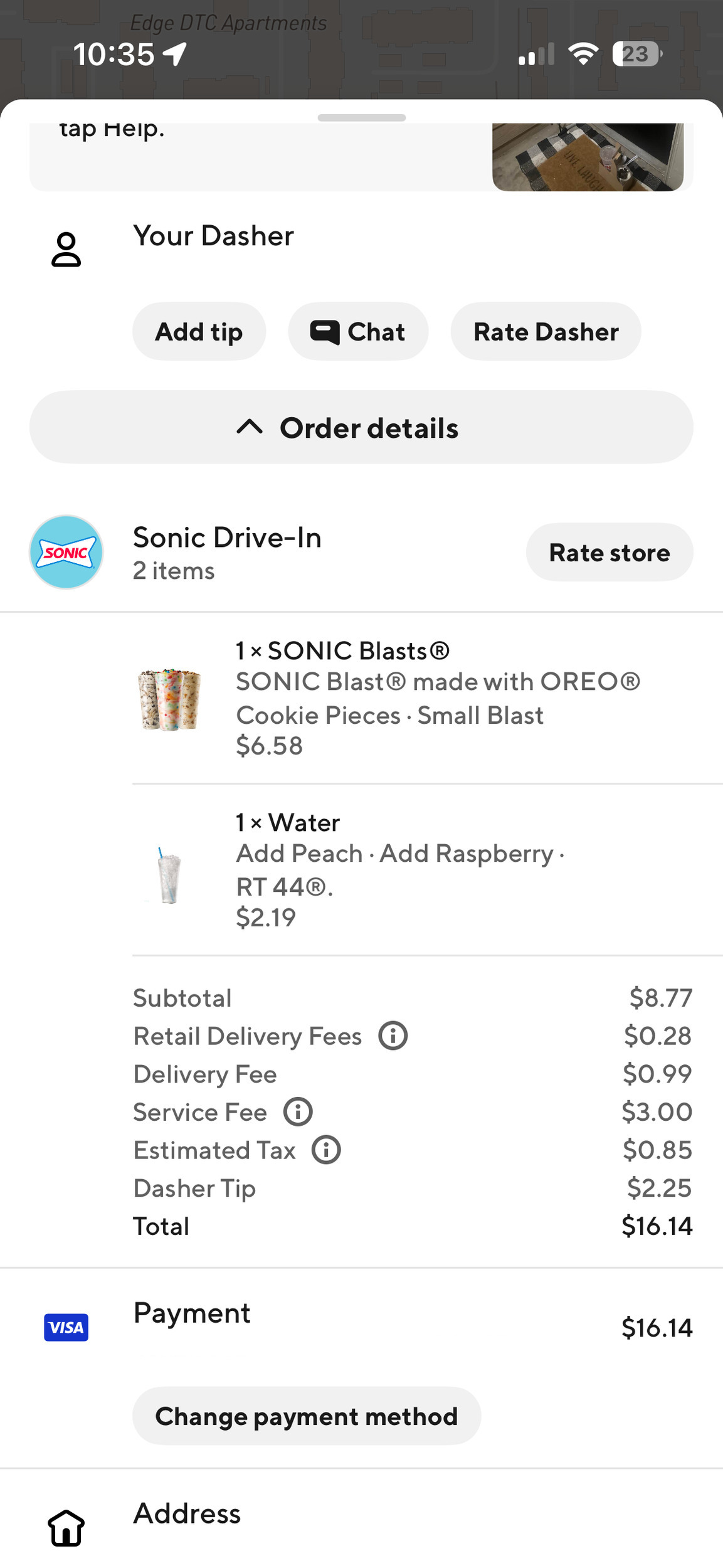Tap the Address home icon
This screenshot has width=723, height=1568.
coord(66,1527)
